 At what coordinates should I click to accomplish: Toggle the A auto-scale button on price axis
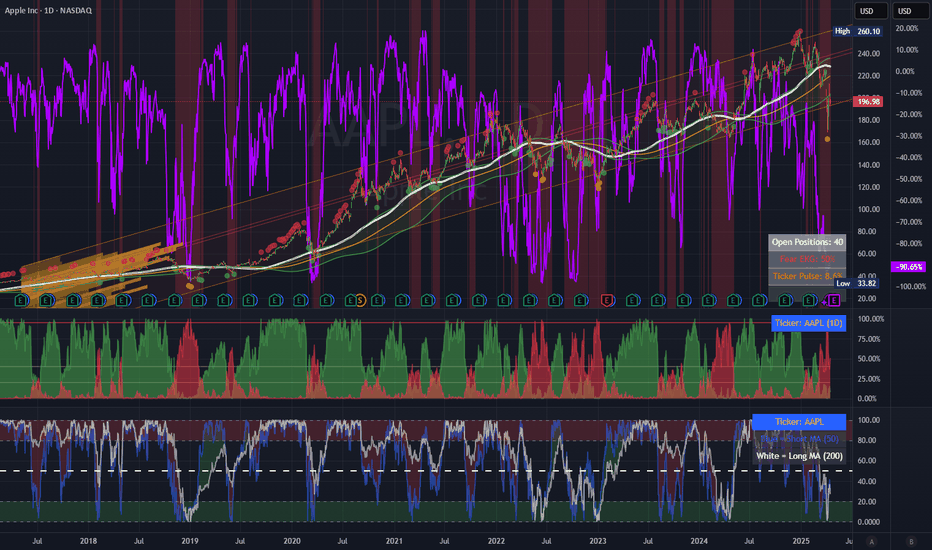click(872, 542)
